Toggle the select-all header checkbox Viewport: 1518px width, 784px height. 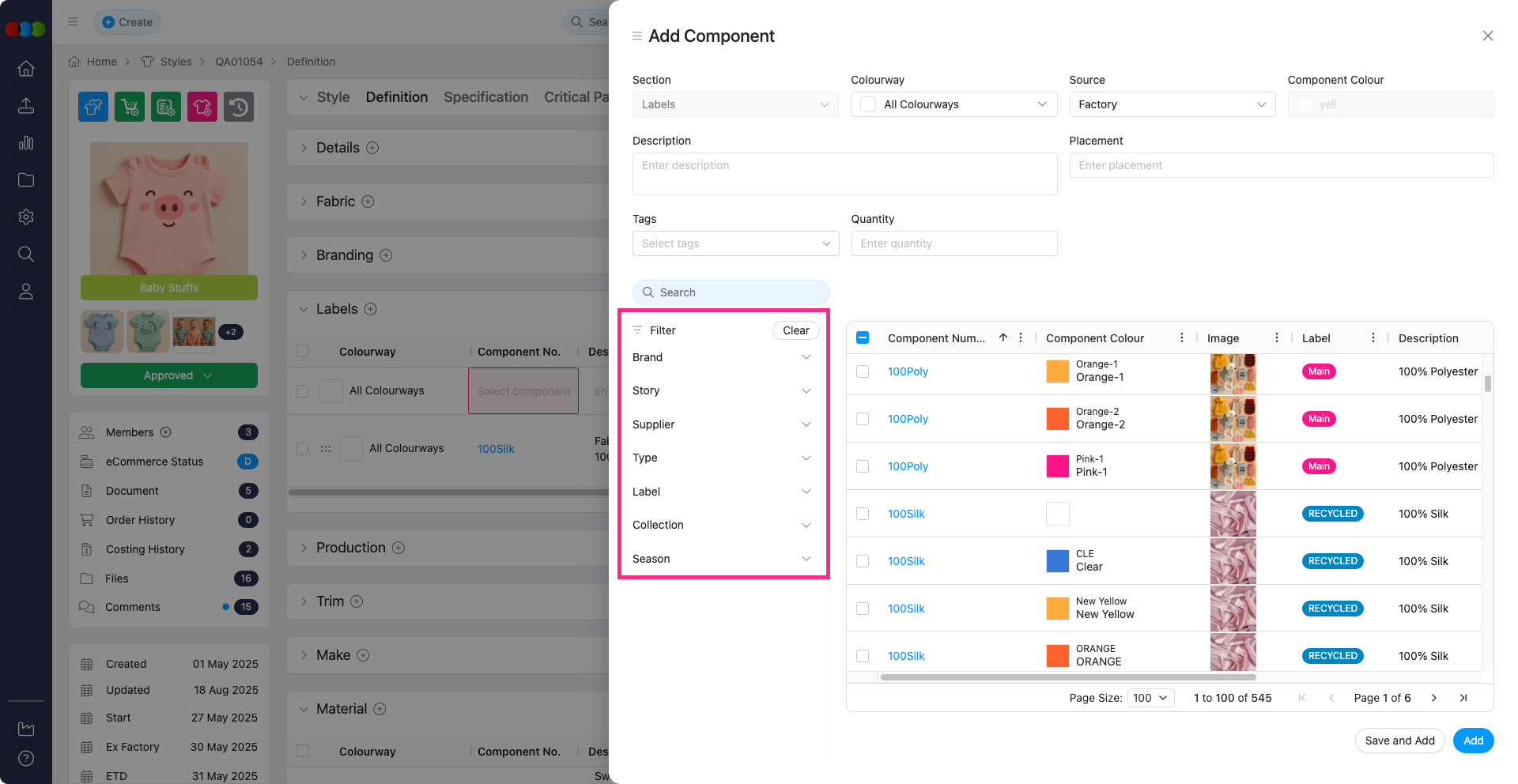coord(863,337)
